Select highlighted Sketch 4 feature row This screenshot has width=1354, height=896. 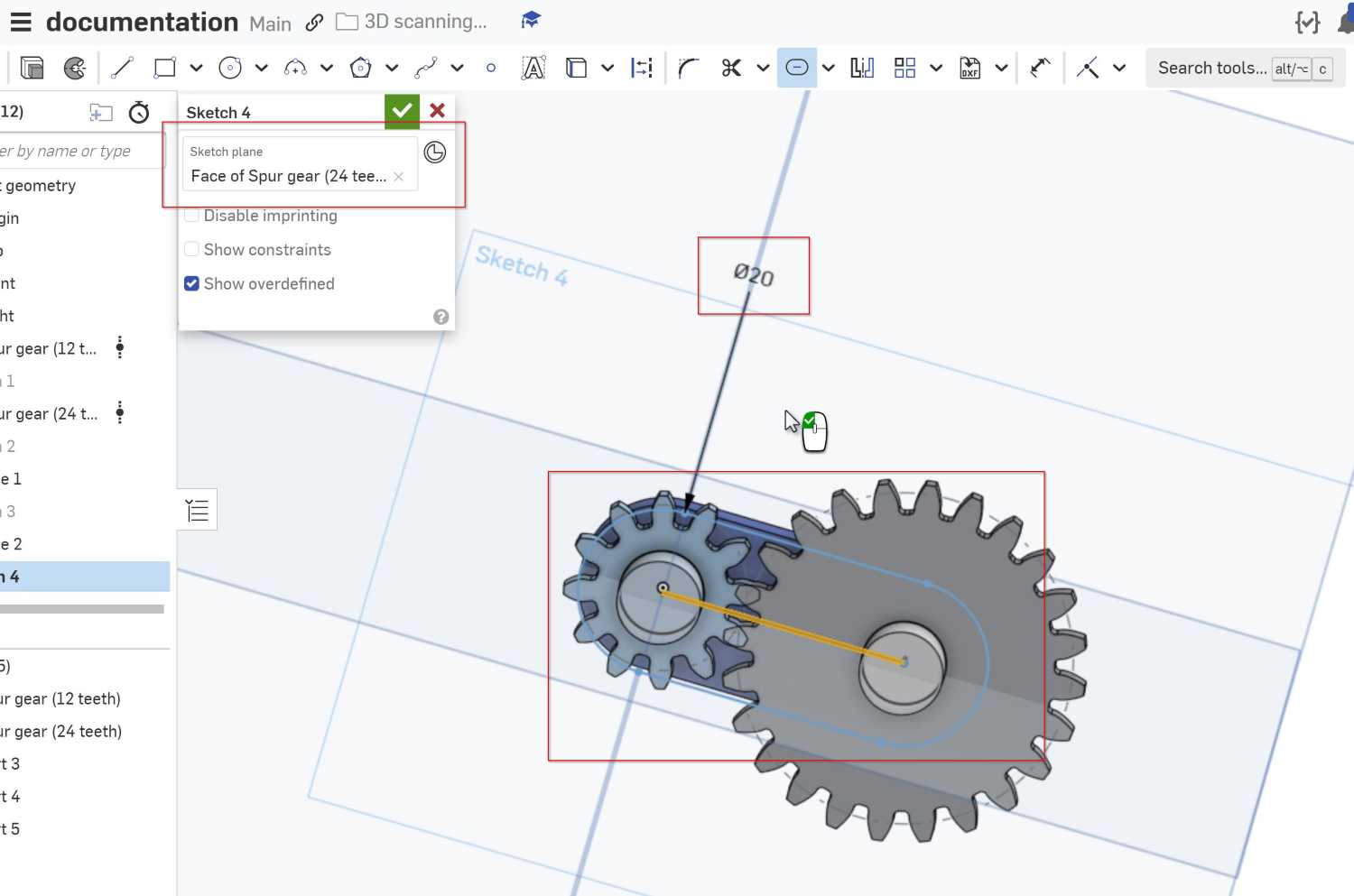click(85, 577)
